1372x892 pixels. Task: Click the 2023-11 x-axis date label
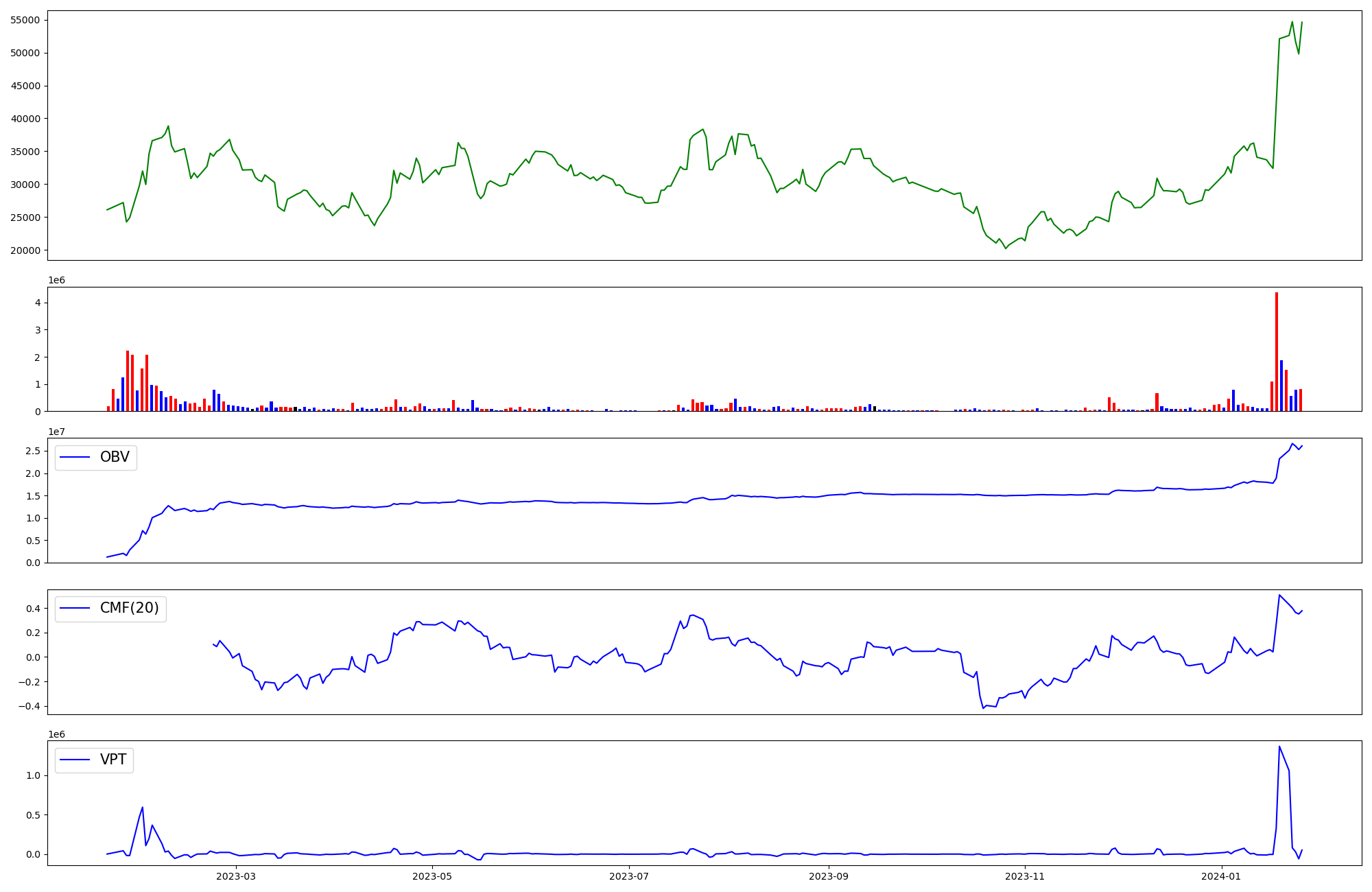tap(1025, 876)
